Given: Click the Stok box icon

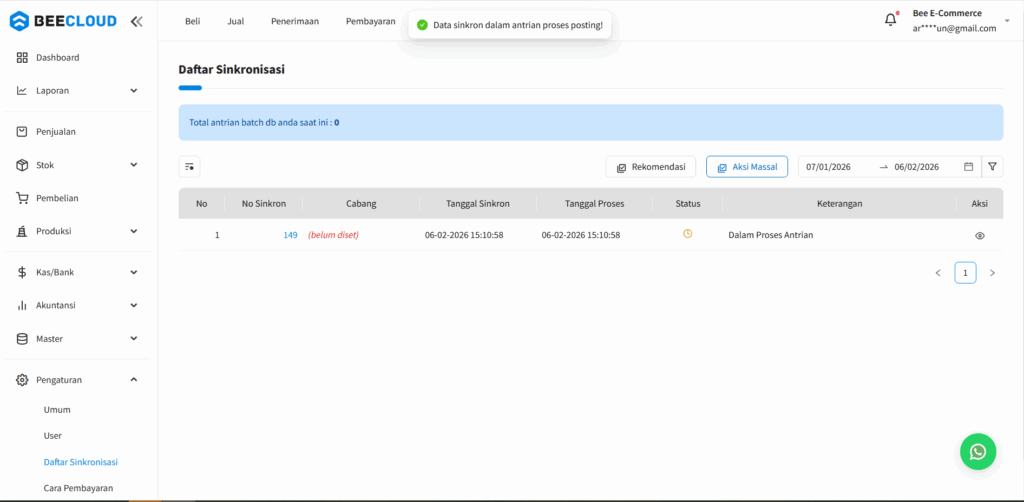Looking at the screenshot, I should click(22, 165).
